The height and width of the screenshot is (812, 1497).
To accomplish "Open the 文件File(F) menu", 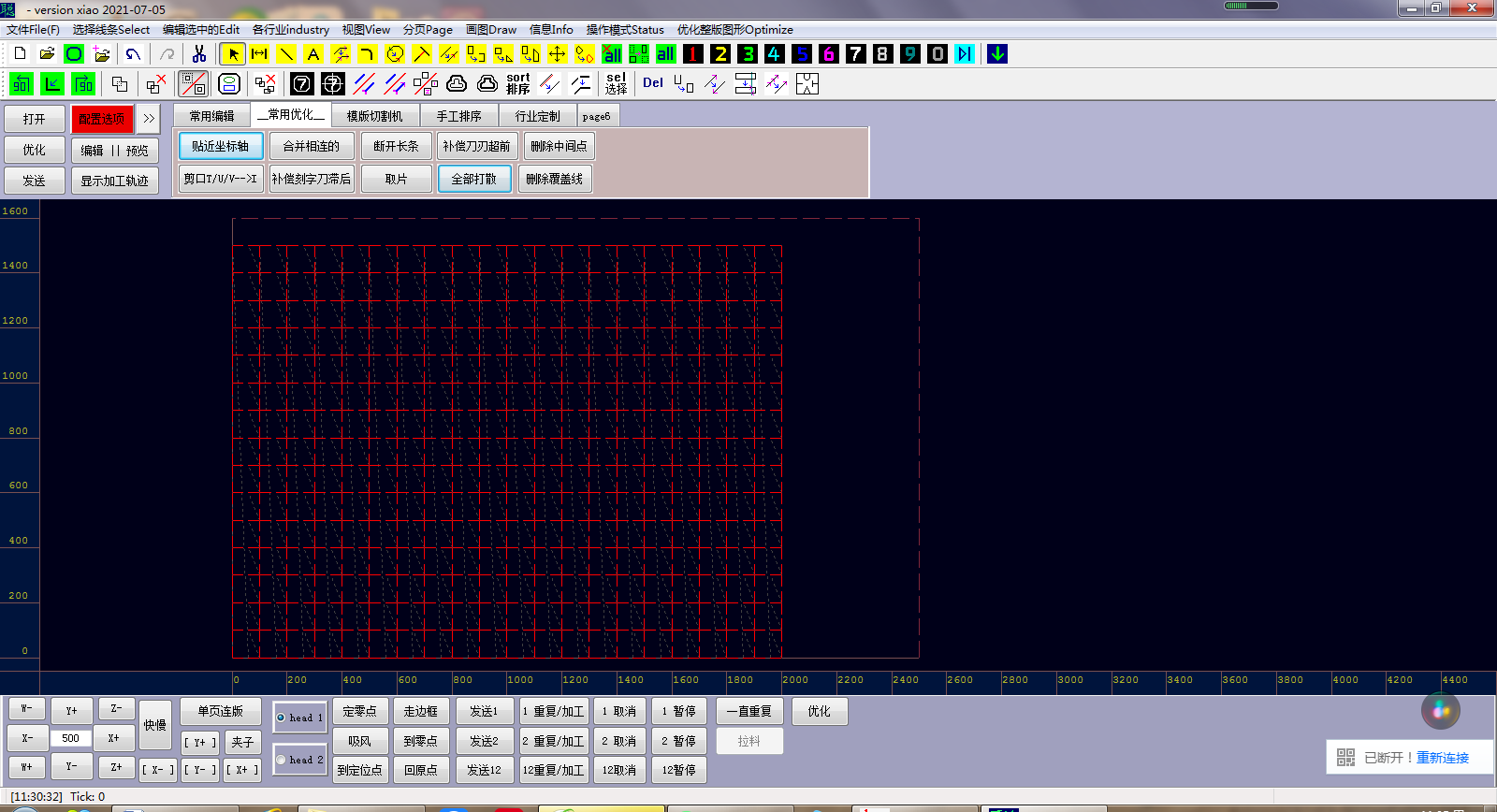I will coord(33,30).
